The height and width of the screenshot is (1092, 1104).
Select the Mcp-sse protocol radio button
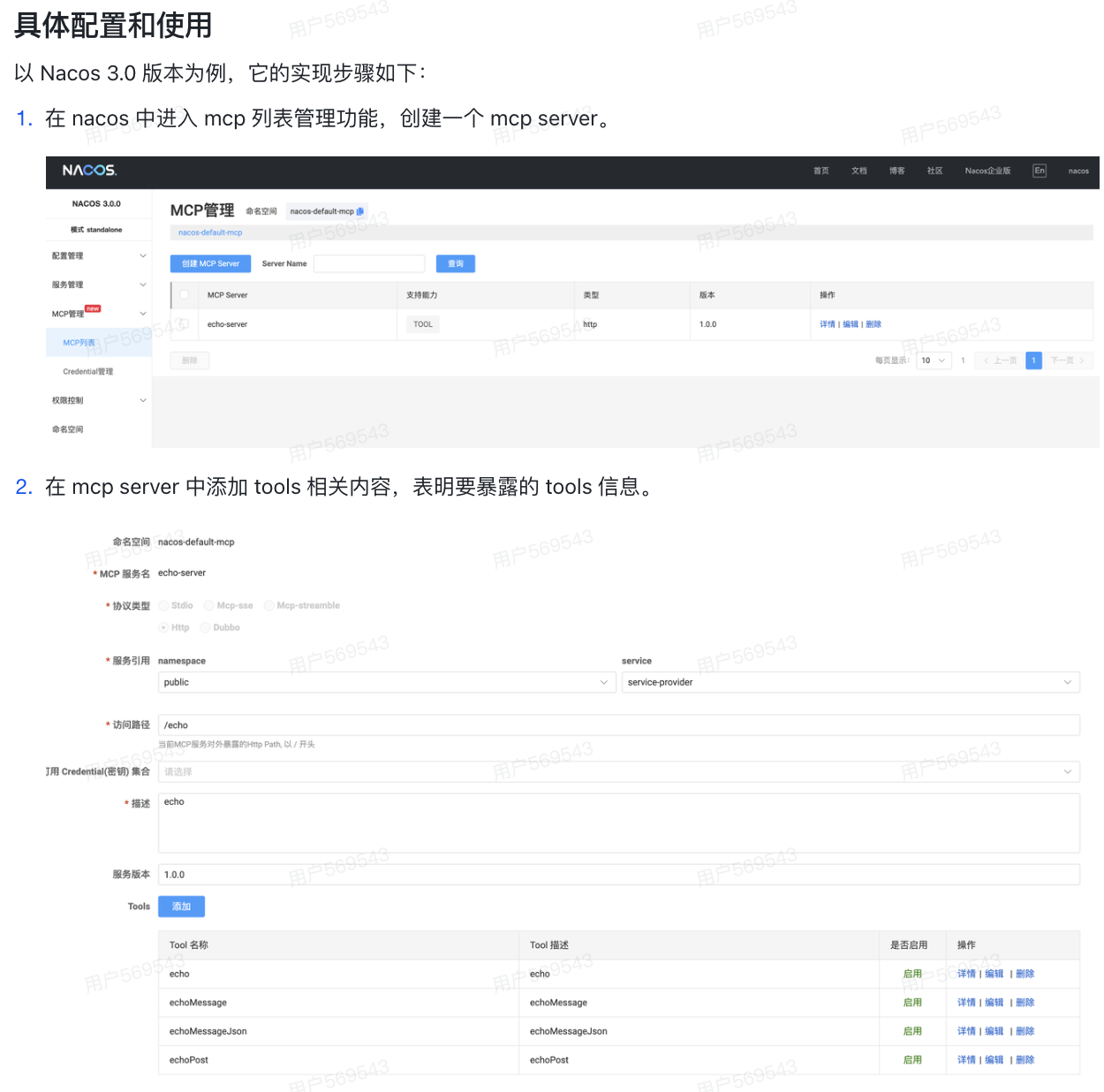coord(208,605)
